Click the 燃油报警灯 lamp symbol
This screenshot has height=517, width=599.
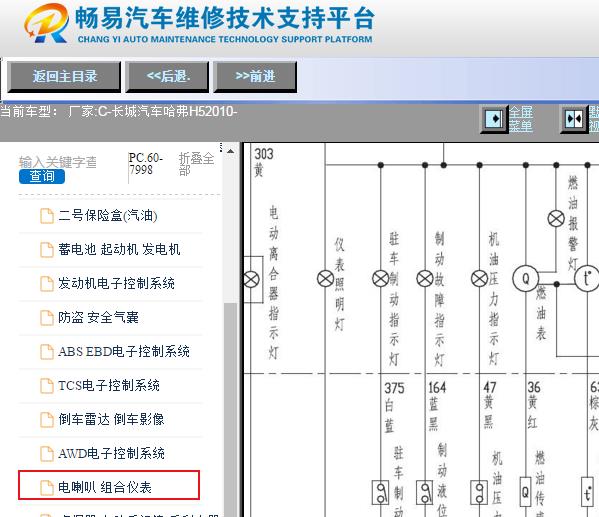coord(556,219)
